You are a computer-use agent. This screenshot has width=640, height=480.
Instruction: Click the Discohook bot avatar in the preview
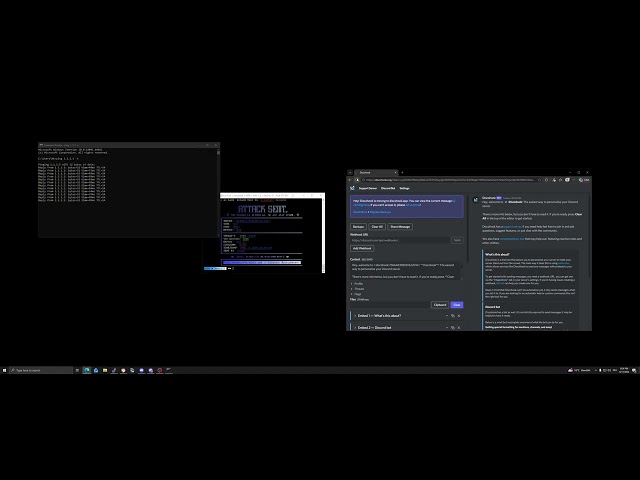(x=476, y=200)
